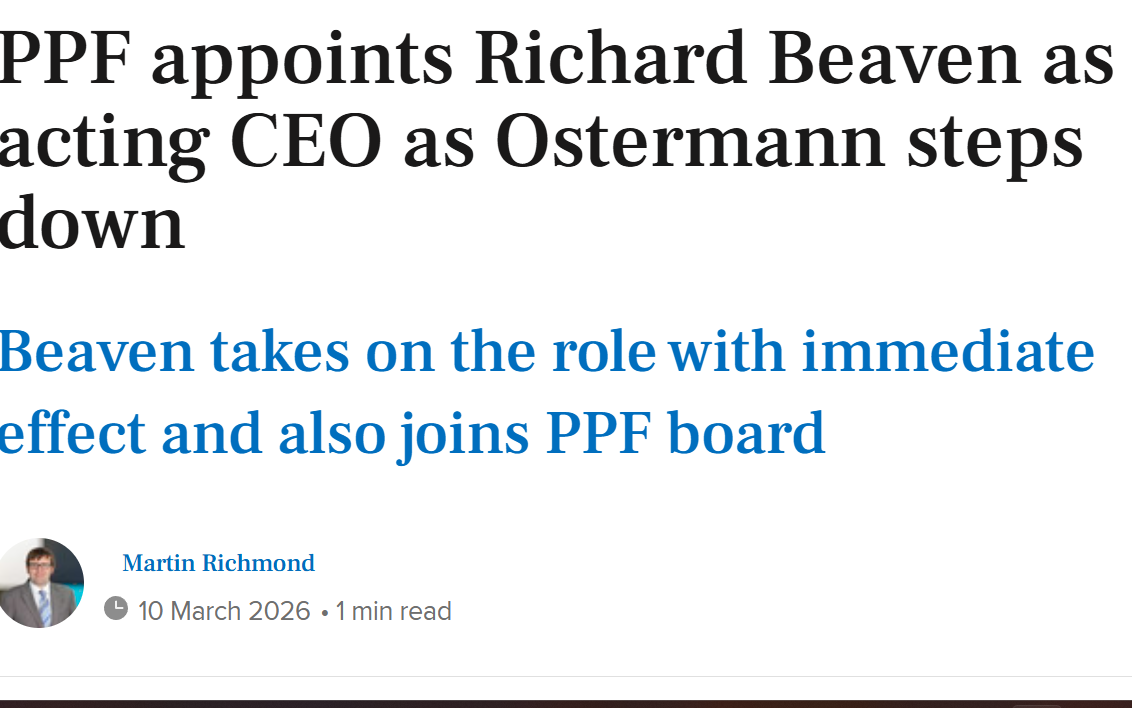This screenshot has width=1132, height=708.
Task: Click the dark article image strip at the bottom
Action: point(566,703)
